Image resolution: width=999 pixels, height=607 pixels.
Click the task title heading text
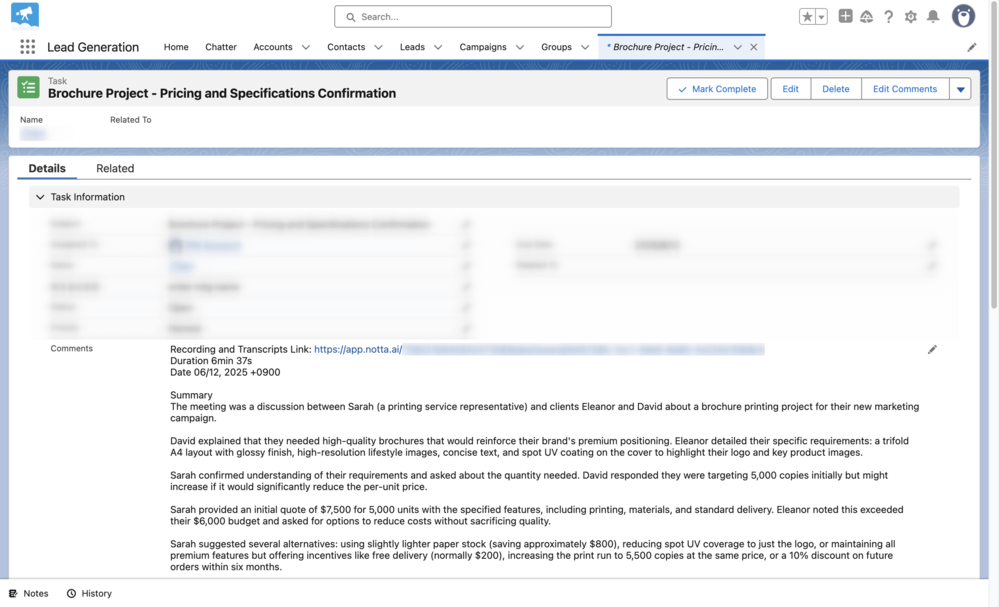tap(222, 93)
